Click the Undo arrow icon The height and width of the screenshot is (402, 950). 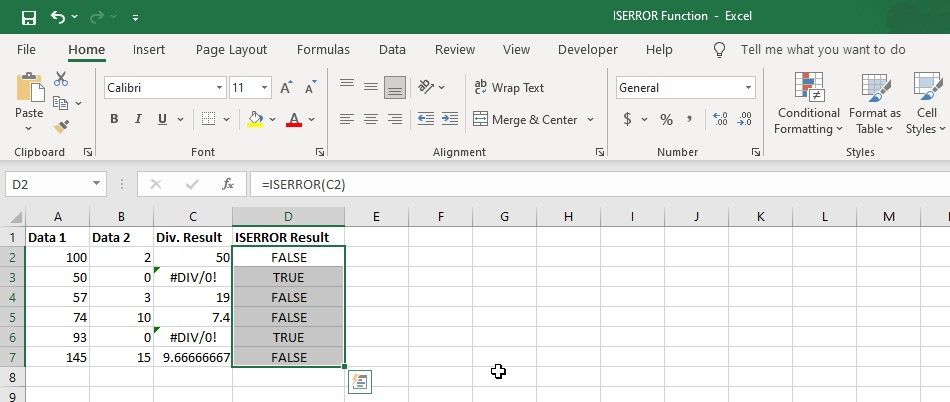(x=58, y=17)
